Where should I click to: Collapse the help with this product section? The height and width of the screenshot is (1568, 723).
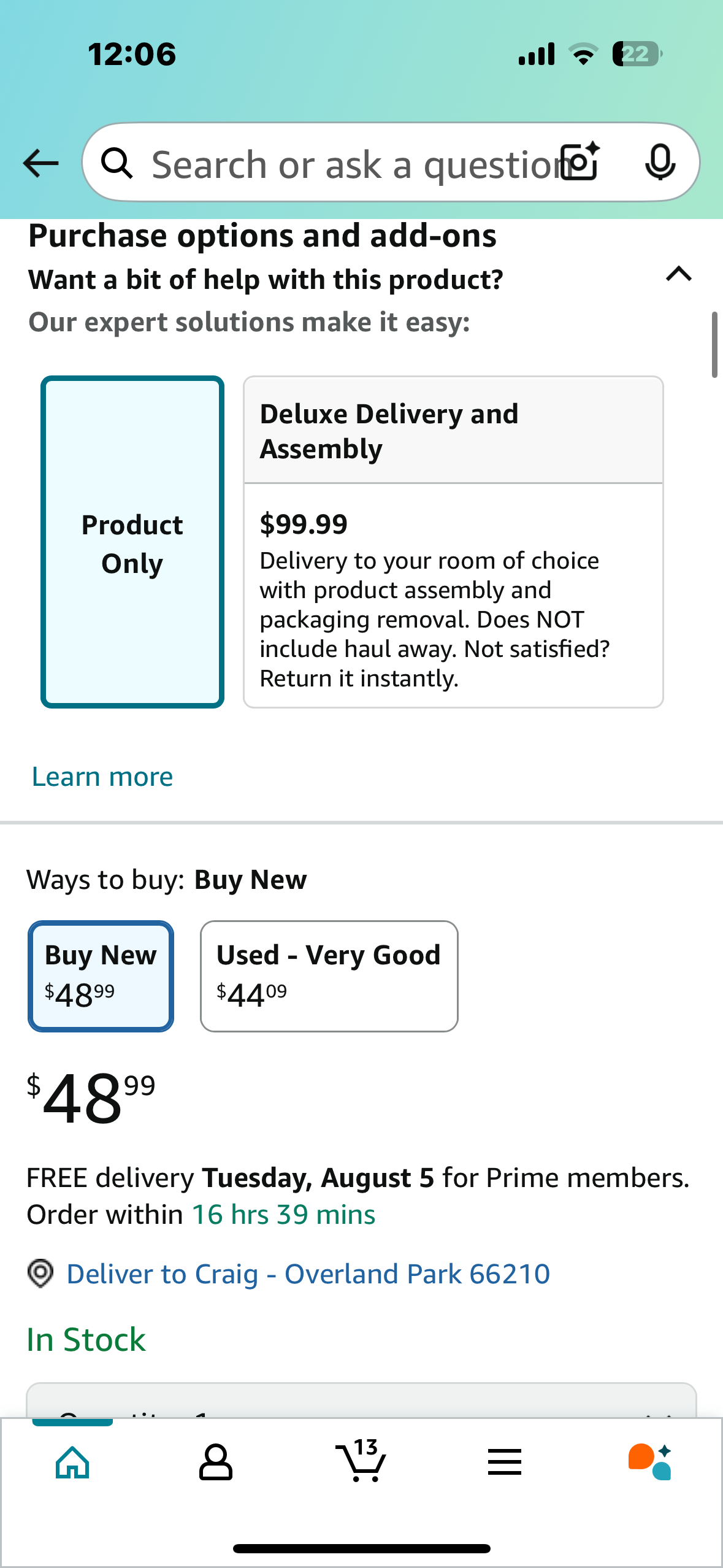[678, 274]
